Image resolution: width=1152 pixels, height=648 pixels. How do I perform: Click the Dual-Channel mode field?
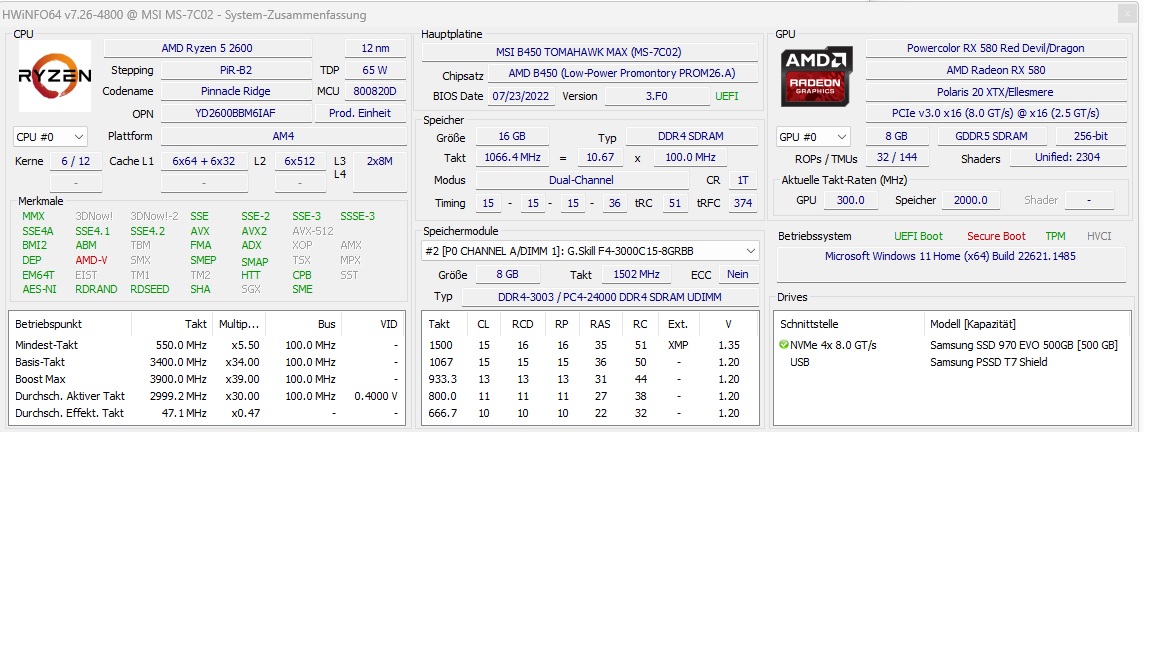point(581,180)
